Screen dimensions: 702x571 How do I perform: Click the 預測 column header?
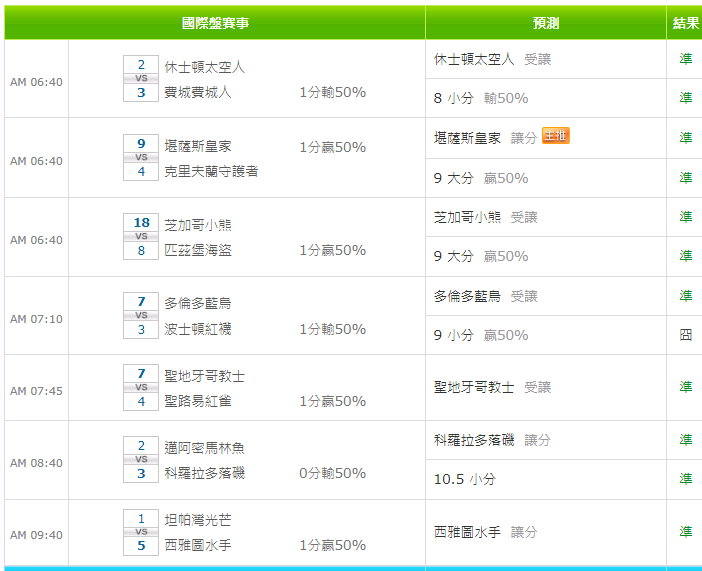pyautogui.click(x=546, y=23)
